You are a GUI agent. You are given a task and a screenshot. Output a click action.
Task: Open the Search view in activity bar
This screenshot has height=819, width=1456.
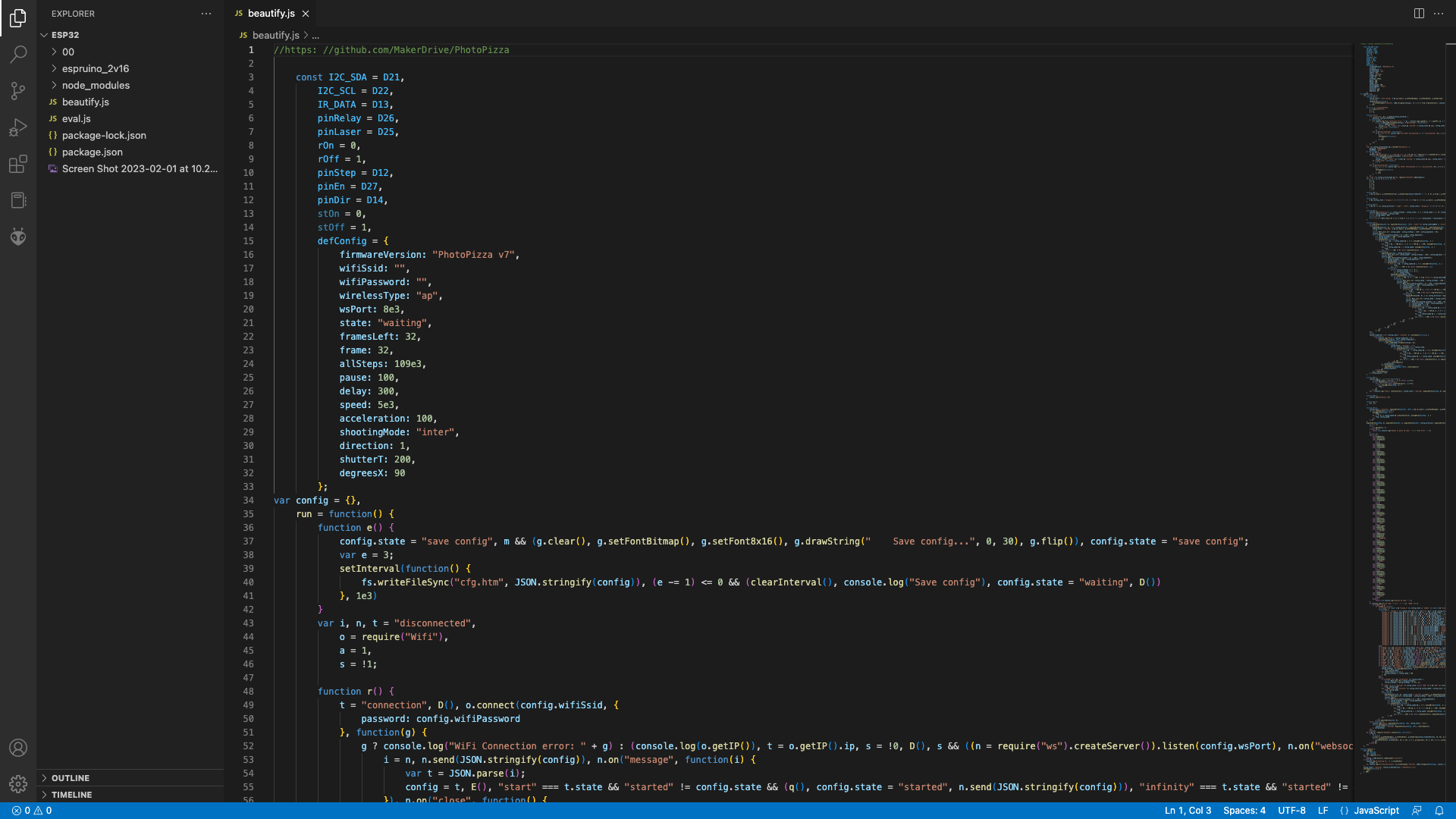(18, 55)
